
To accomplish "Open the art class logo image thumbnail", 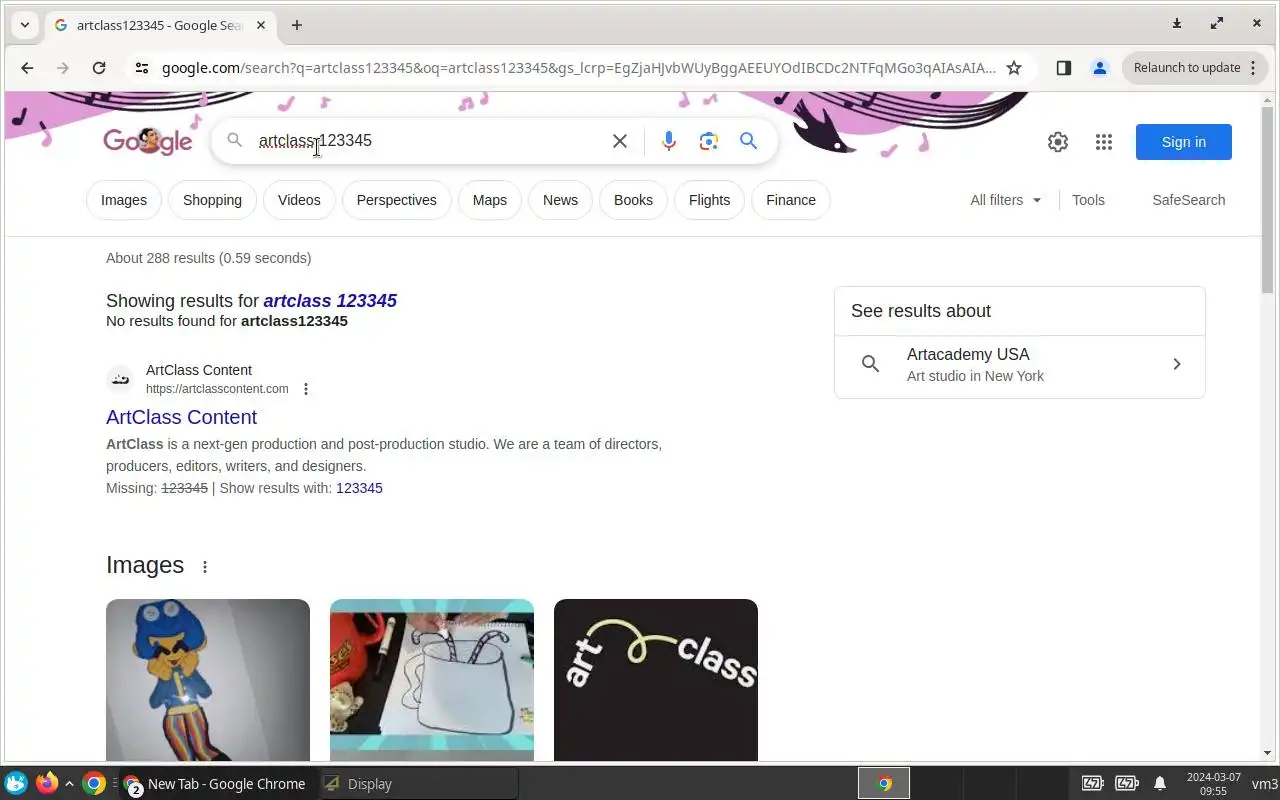I will point(656,680).
